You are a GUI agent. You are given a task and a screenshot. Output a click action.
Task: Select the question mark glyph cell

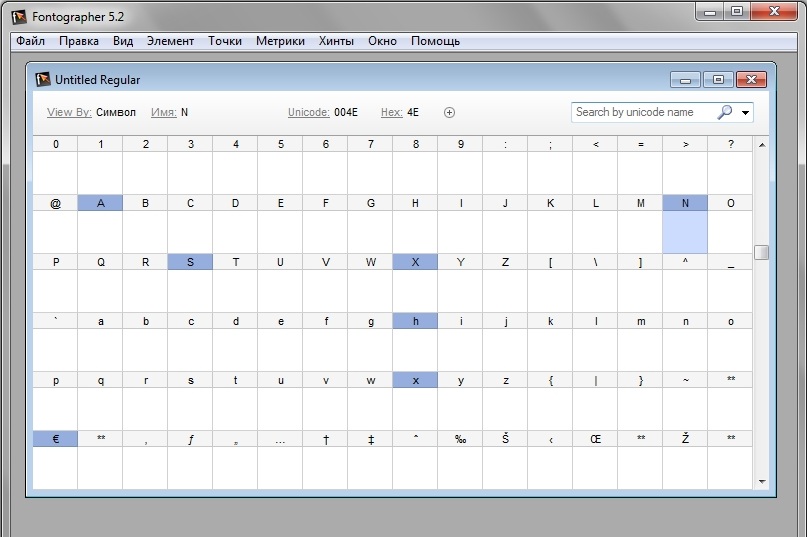pos(730,165)
